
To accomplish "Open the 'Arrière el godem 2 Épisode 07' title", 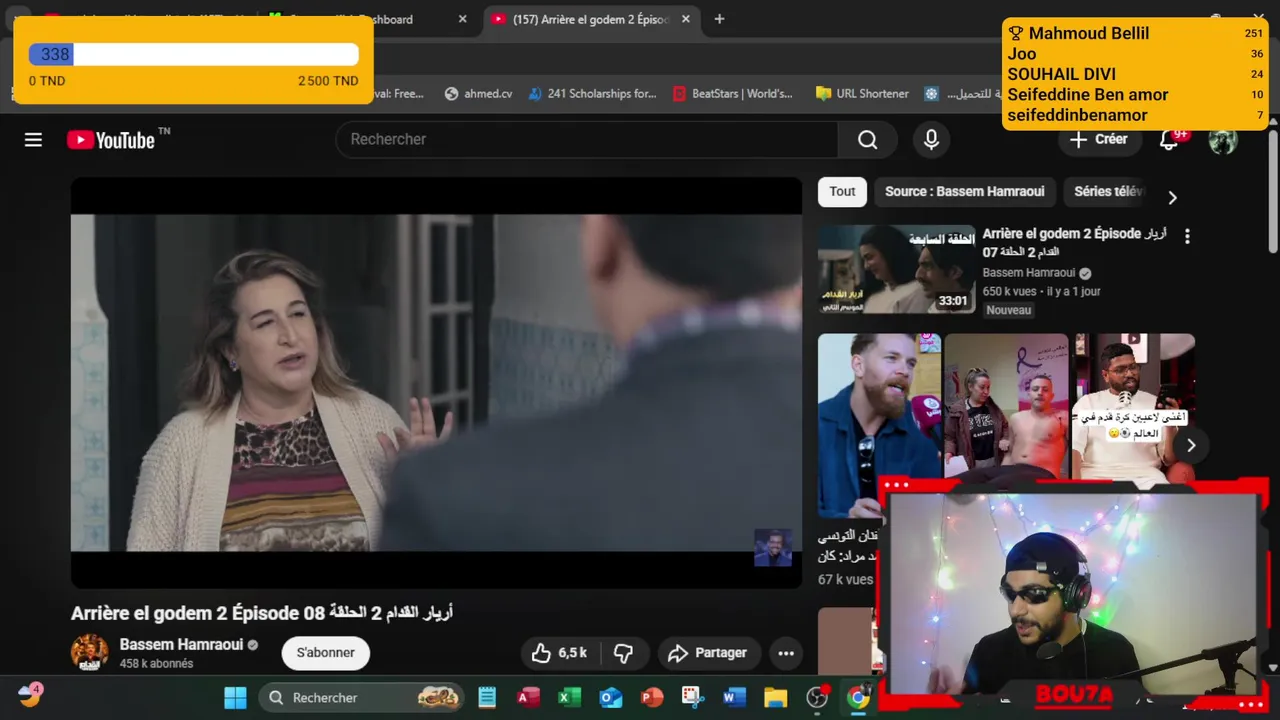I will coord(1074,243).
